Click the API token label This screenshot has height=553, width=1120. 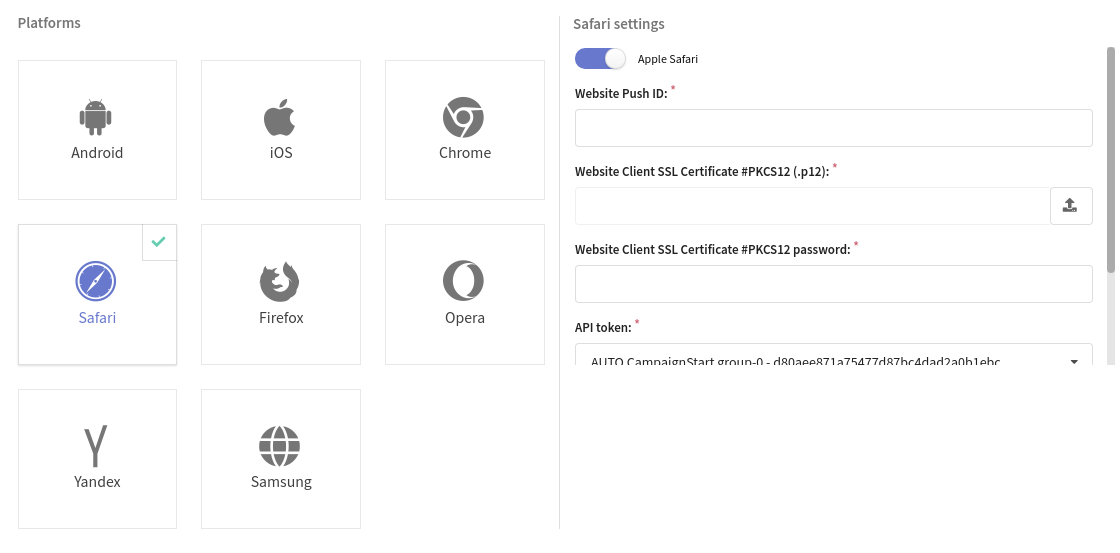click(604, 327)
